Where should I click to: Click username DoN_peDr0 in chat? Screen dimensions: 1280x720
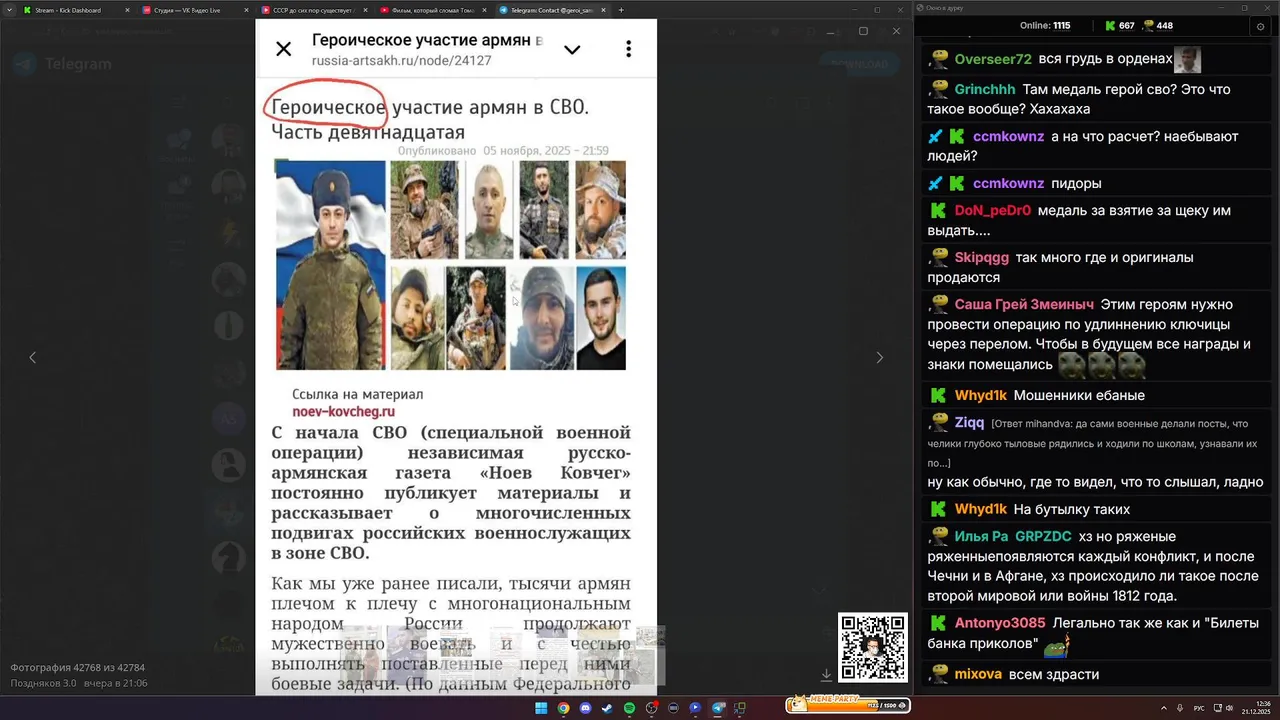(992, 211)
